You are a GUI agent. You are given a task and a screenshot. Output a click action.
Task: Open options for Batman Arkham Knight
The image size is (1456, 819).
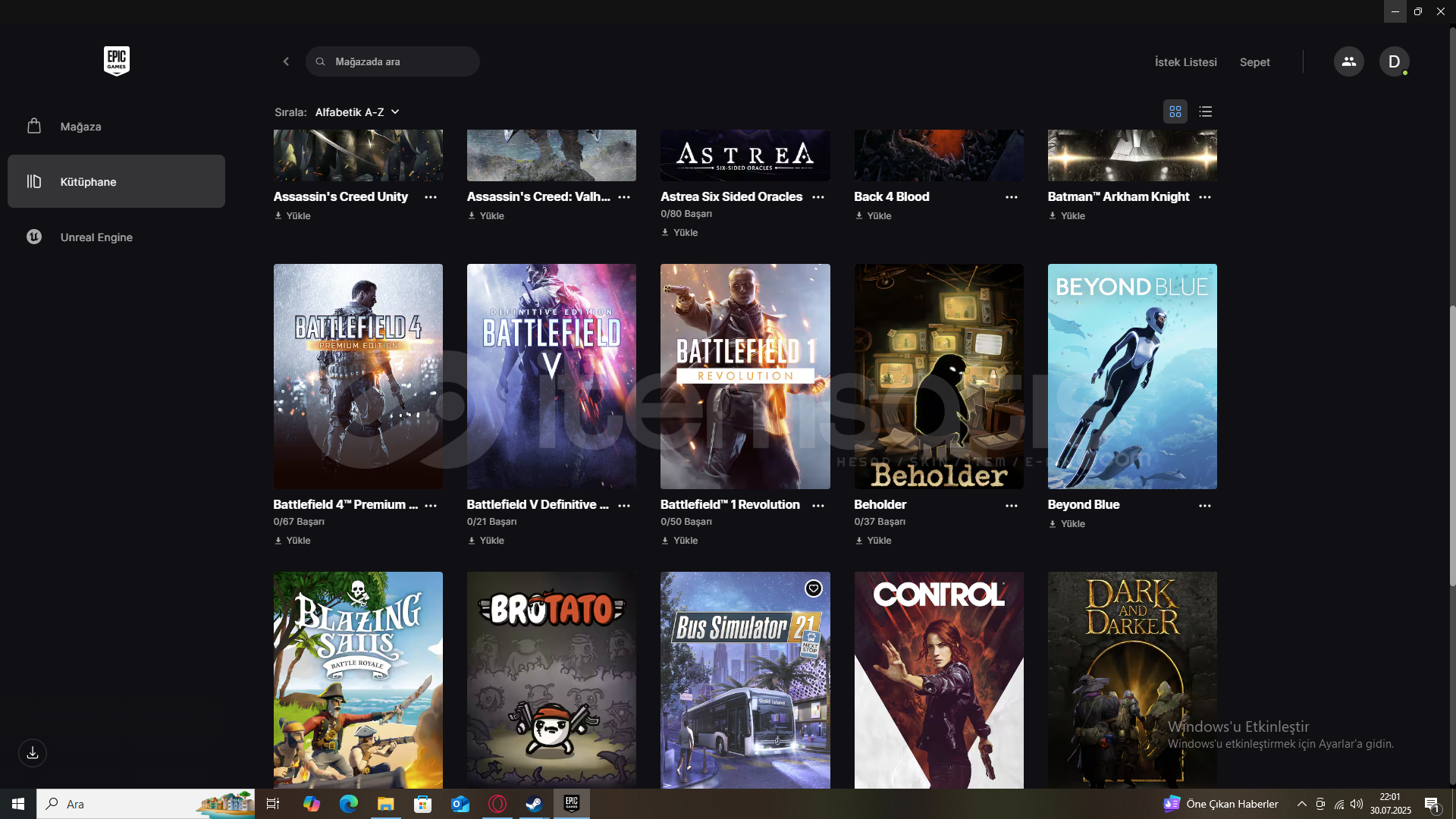[1205, 197]
